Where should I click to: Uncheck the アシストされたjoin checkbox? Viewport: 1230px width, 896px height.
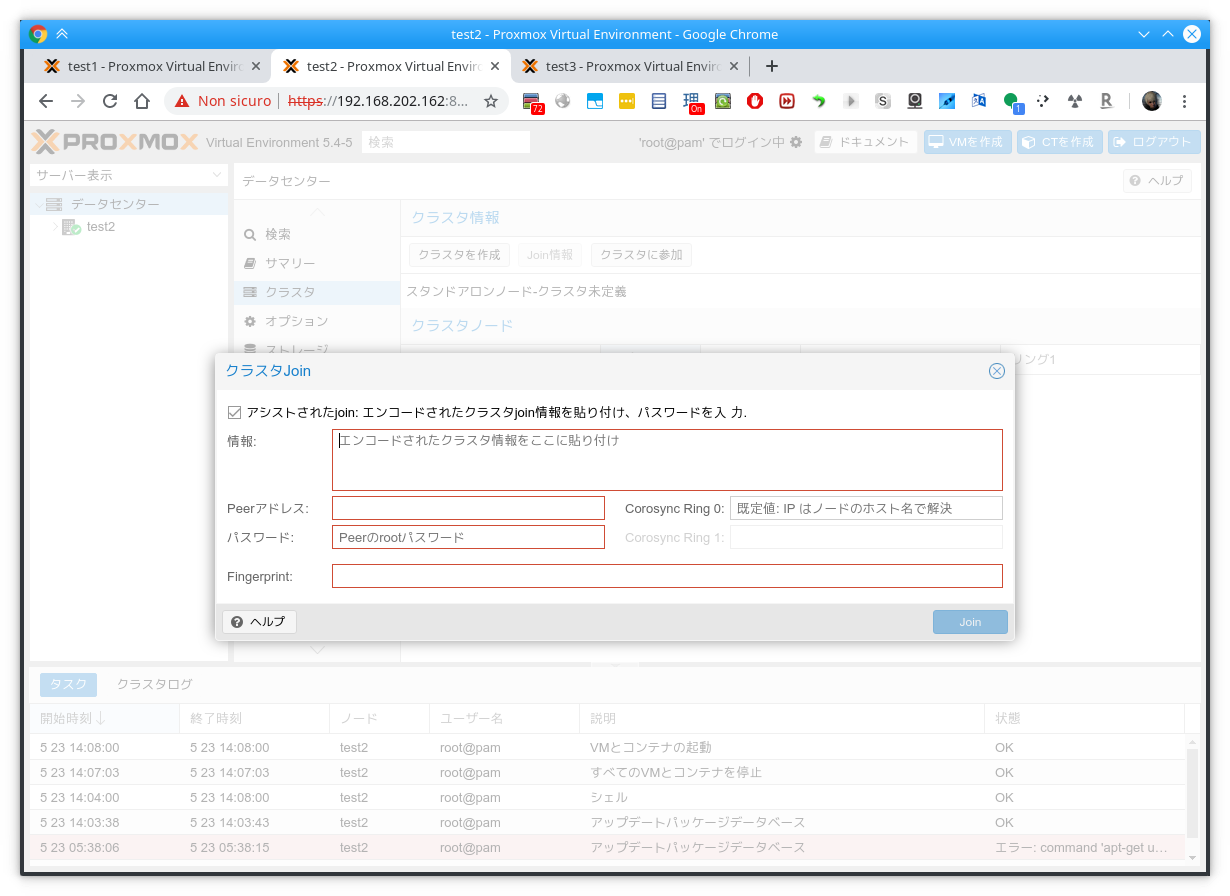pos(235,412)
